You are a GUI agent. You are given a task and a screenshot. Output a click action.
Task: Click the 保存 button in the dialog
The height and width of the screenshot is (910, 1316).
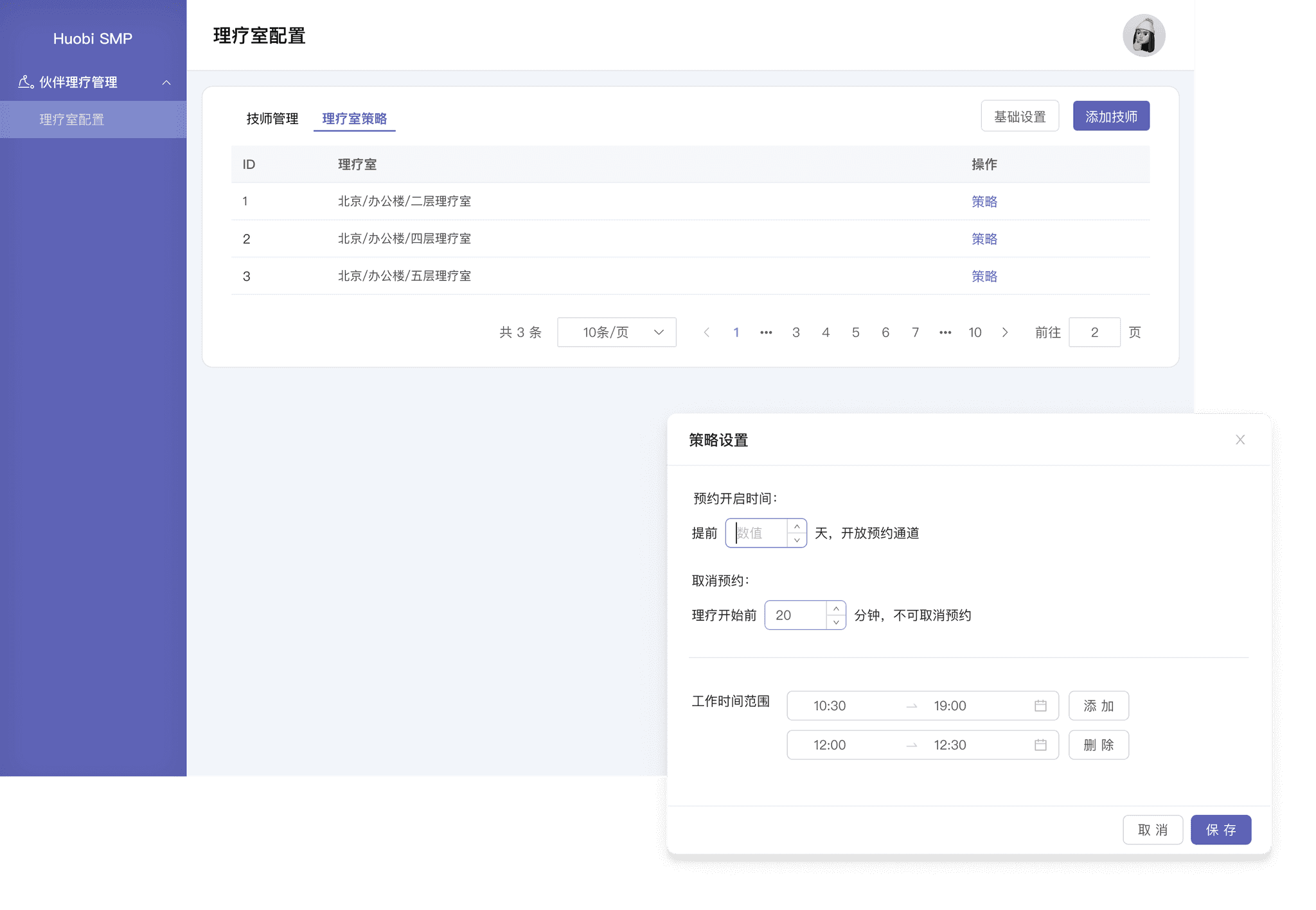pyautogui.click(x=1220, y=830)
